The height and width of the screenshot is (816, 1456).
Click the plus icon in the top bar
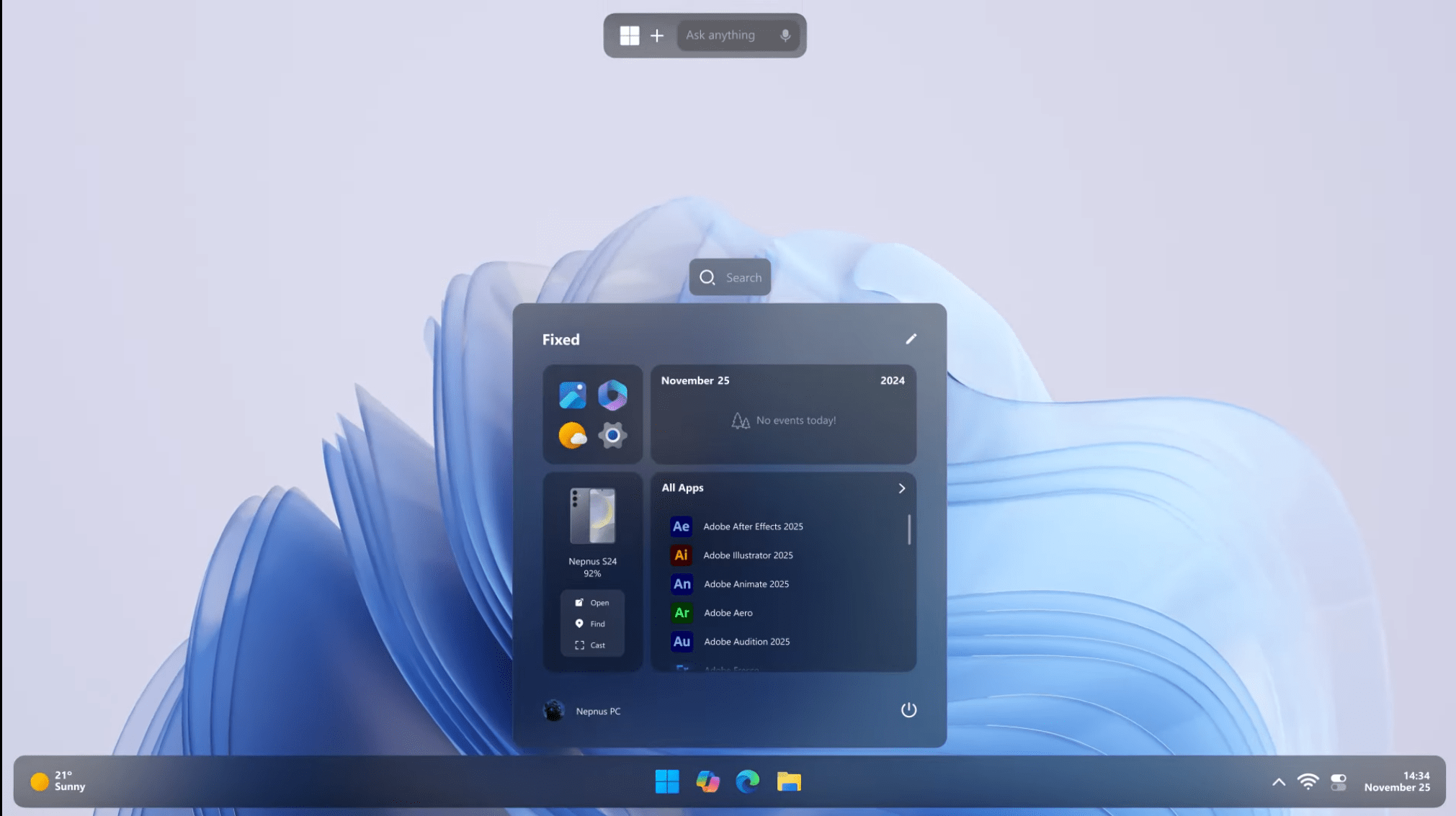click(x=657, y=35)
